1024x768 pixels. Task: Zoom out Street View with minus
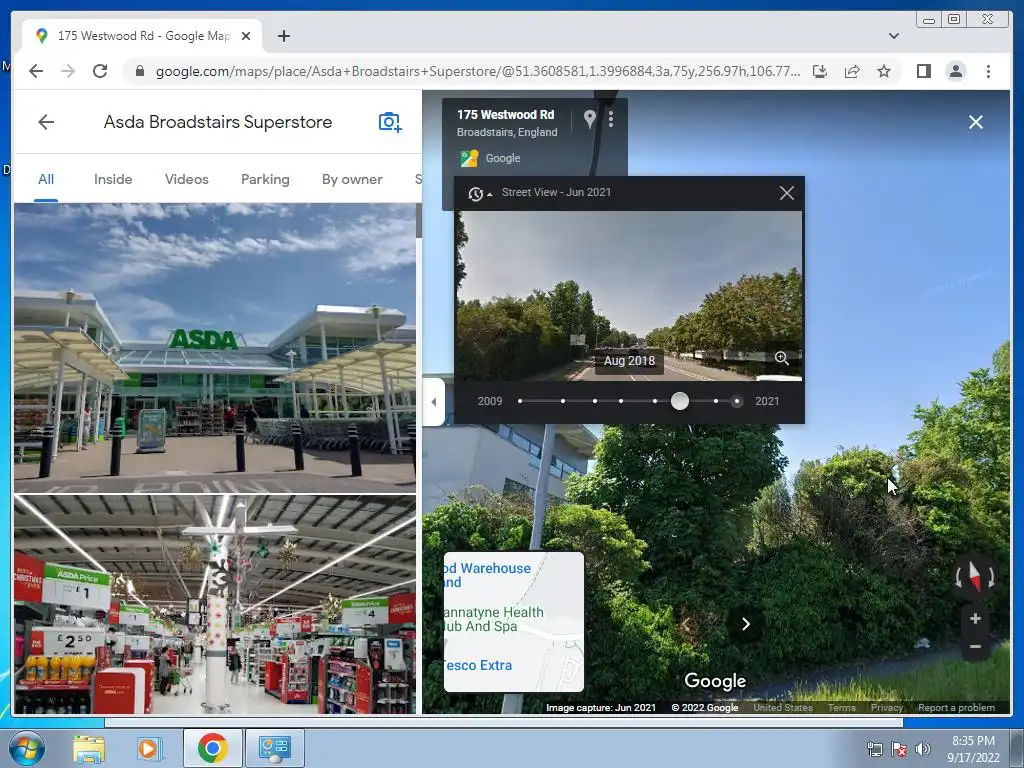coord(975,647)
